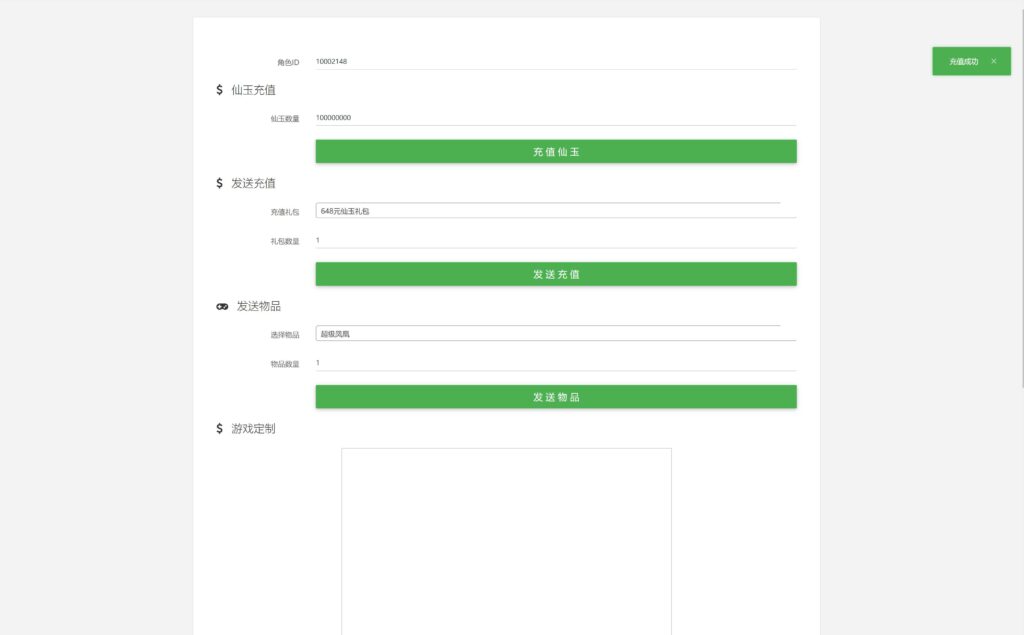Select the 角色ID field showing 10002148
Image resolution: width=1024 pixels, height=635 pixels.
553,59
